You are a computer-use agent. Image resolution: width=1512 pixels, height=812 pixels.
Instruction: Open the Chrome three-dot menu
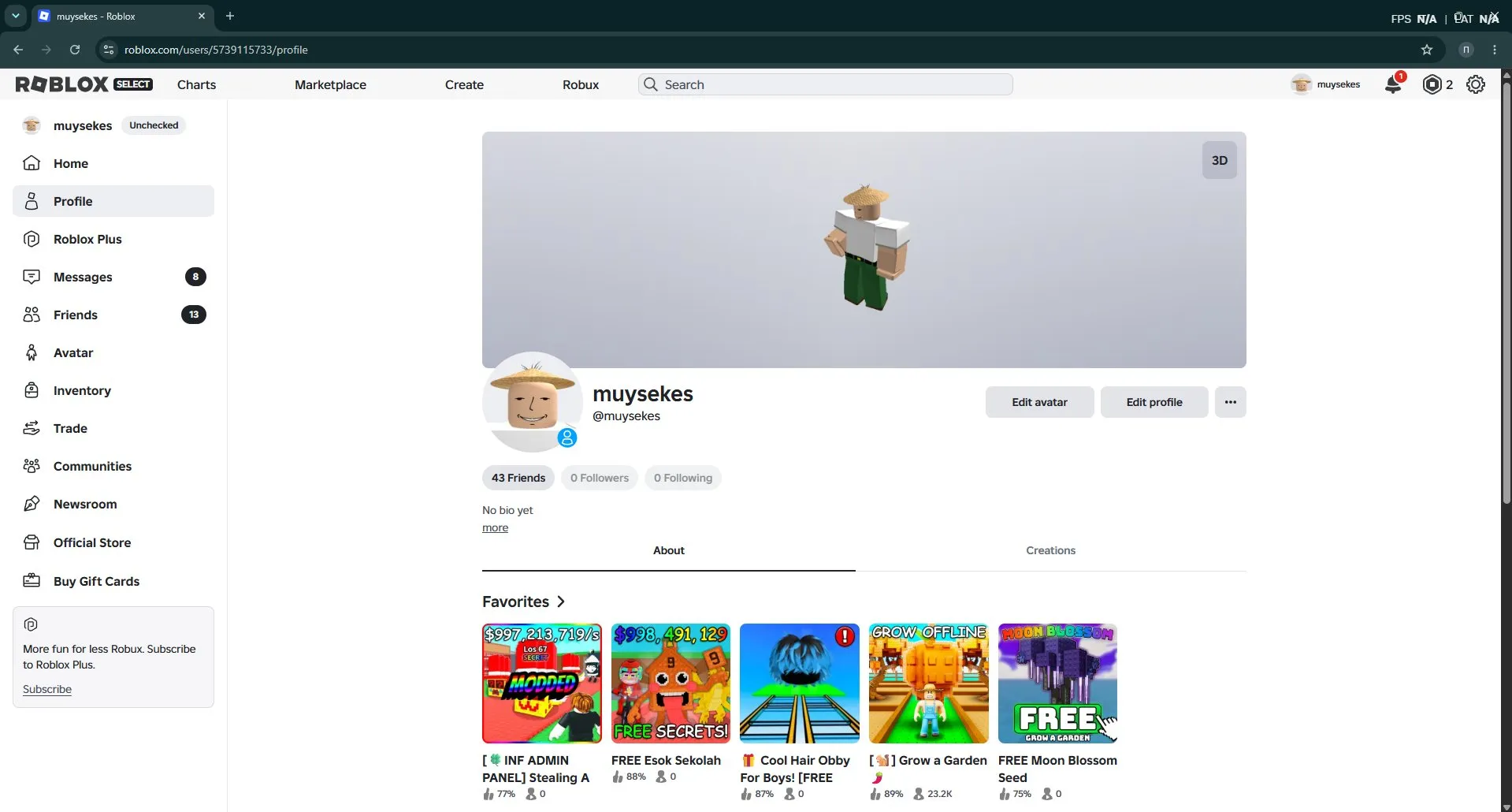1495,50
